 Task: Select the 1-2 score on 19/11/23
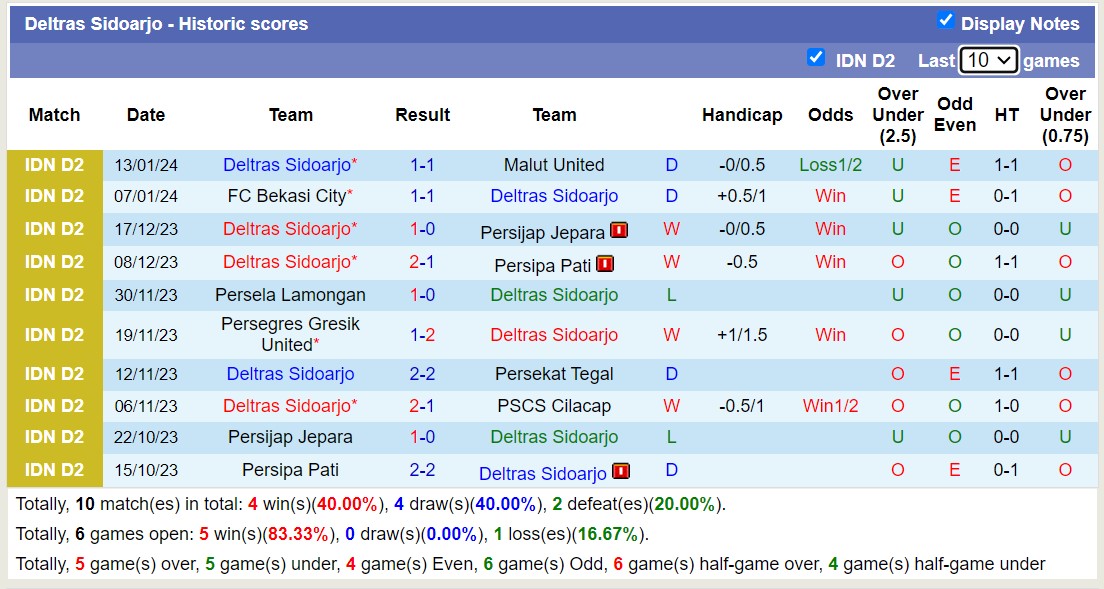click(x=422, y=335)
